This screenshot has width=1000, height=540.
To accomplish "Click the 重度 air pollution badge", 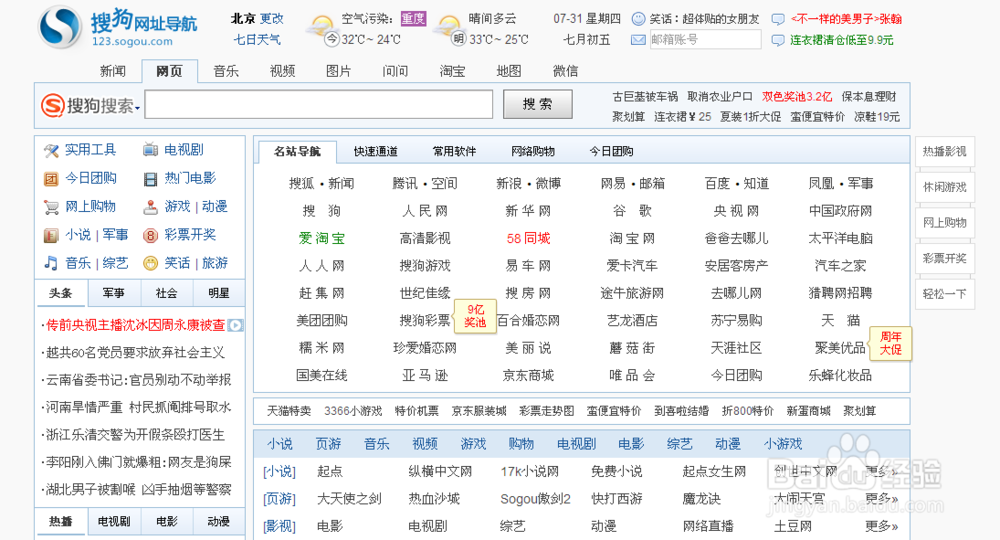I will pos(413,18).
